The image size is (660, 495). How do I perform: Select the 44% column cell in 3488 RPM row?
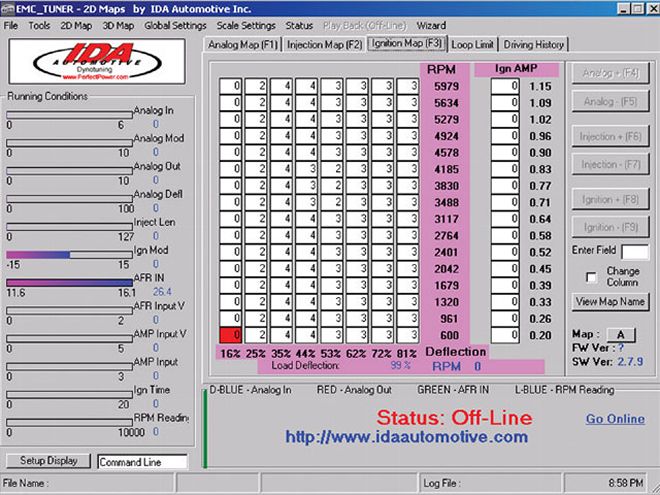pos(306,202)
